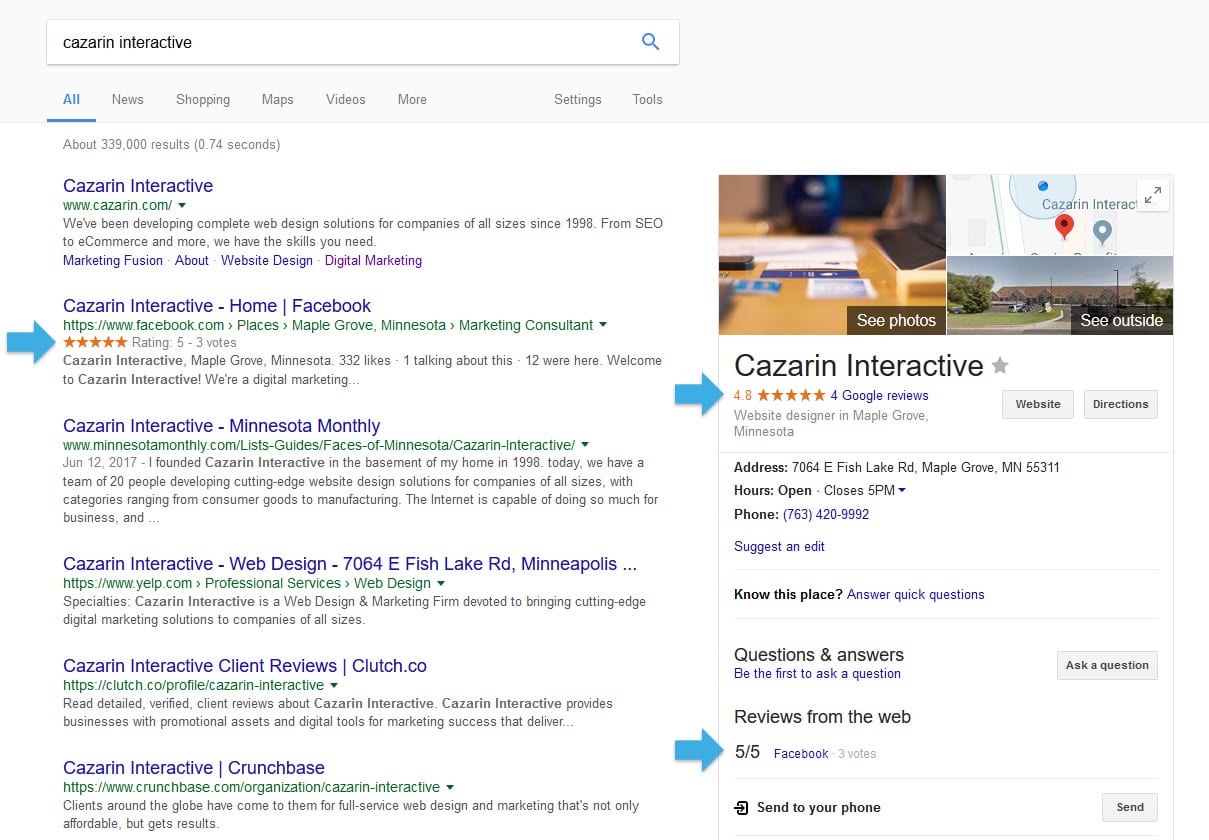Click the red map pin marker

1064,226
